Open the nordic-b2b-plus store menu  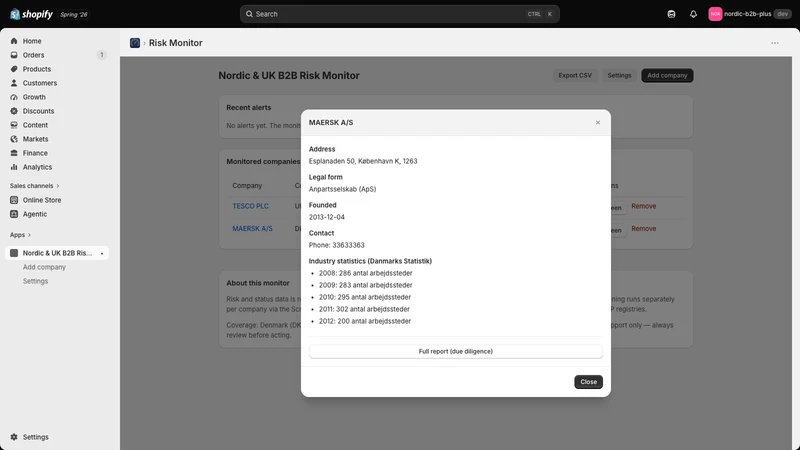[749, 14]
